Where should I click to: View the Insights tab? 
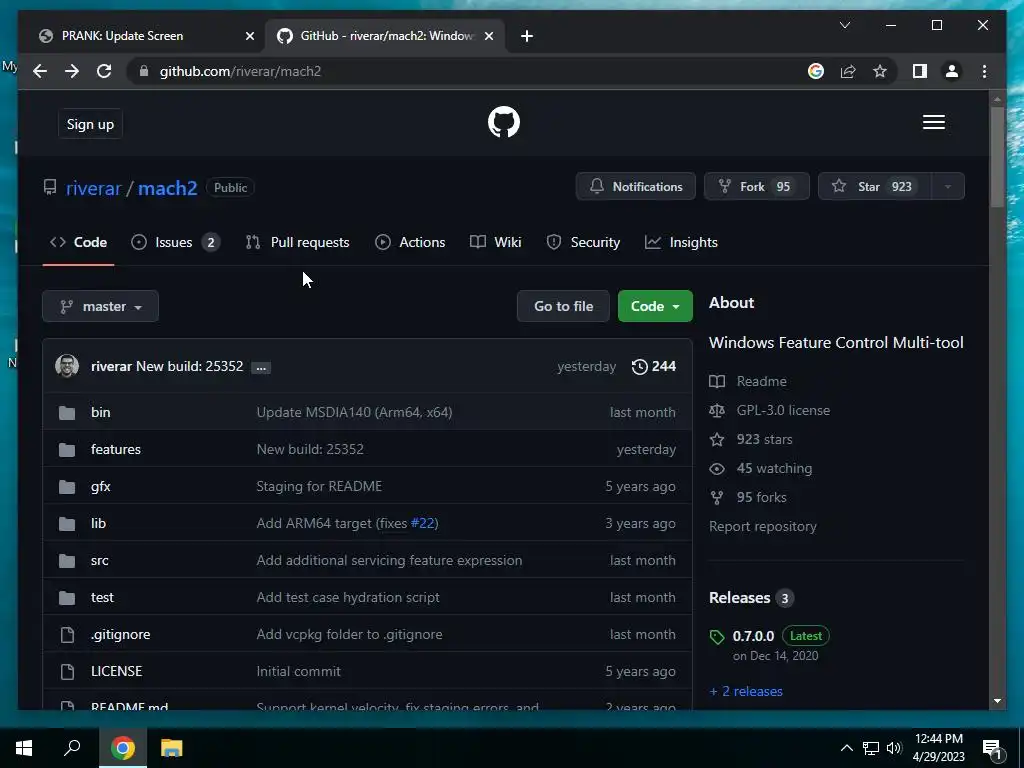coord(681,242)
